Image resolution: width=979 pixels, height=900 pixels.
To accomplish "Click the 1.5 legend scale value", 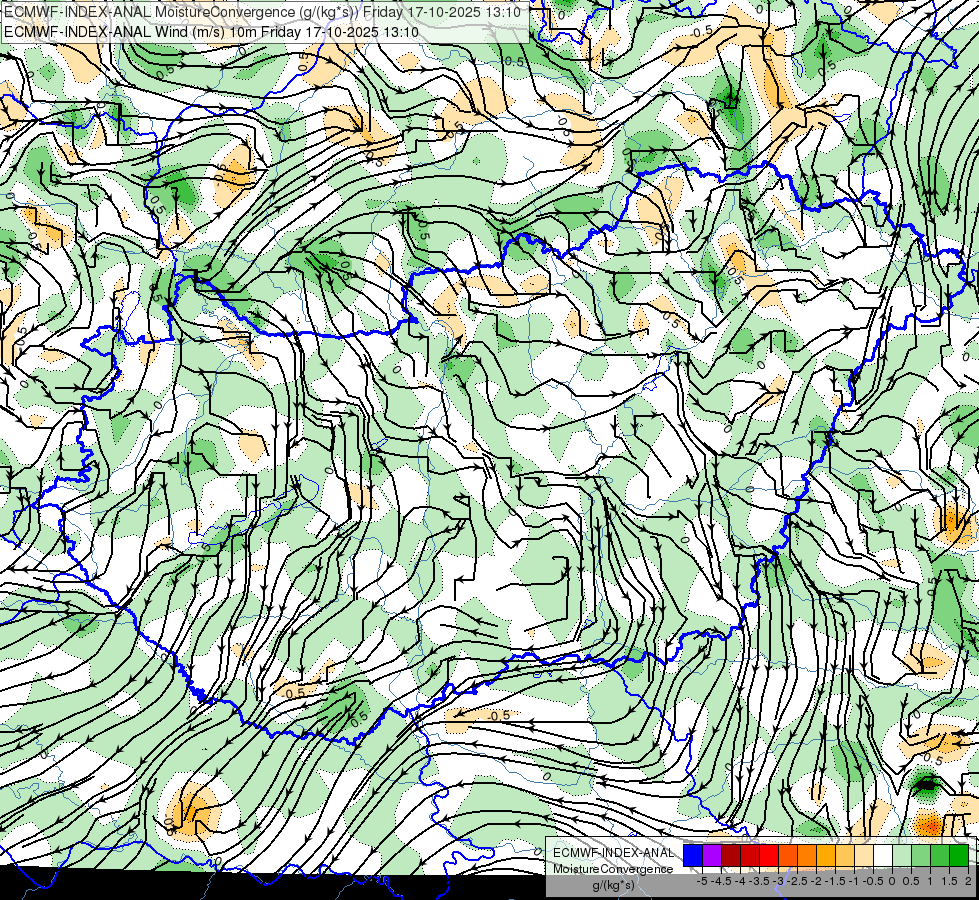I will (949, 881).
